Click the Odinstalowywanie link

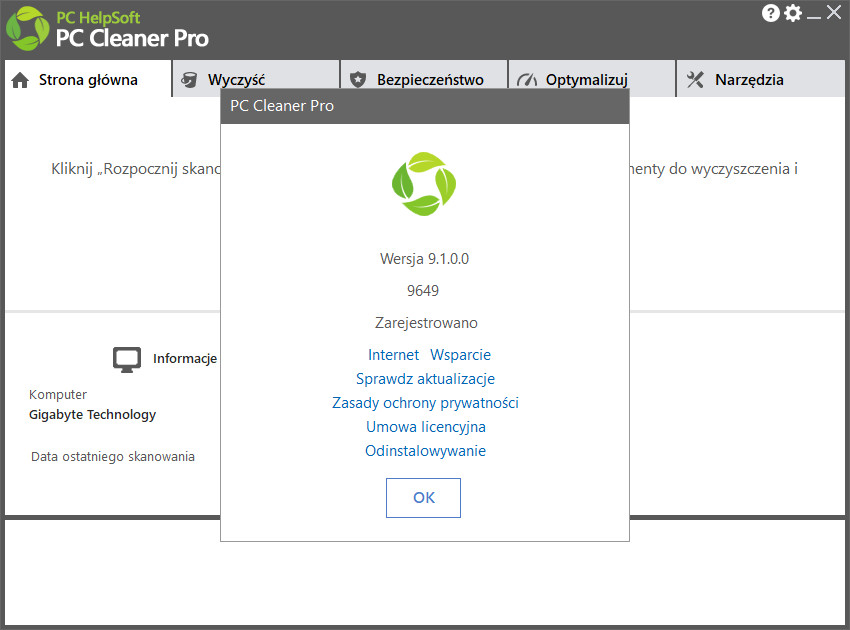point(425,451)
